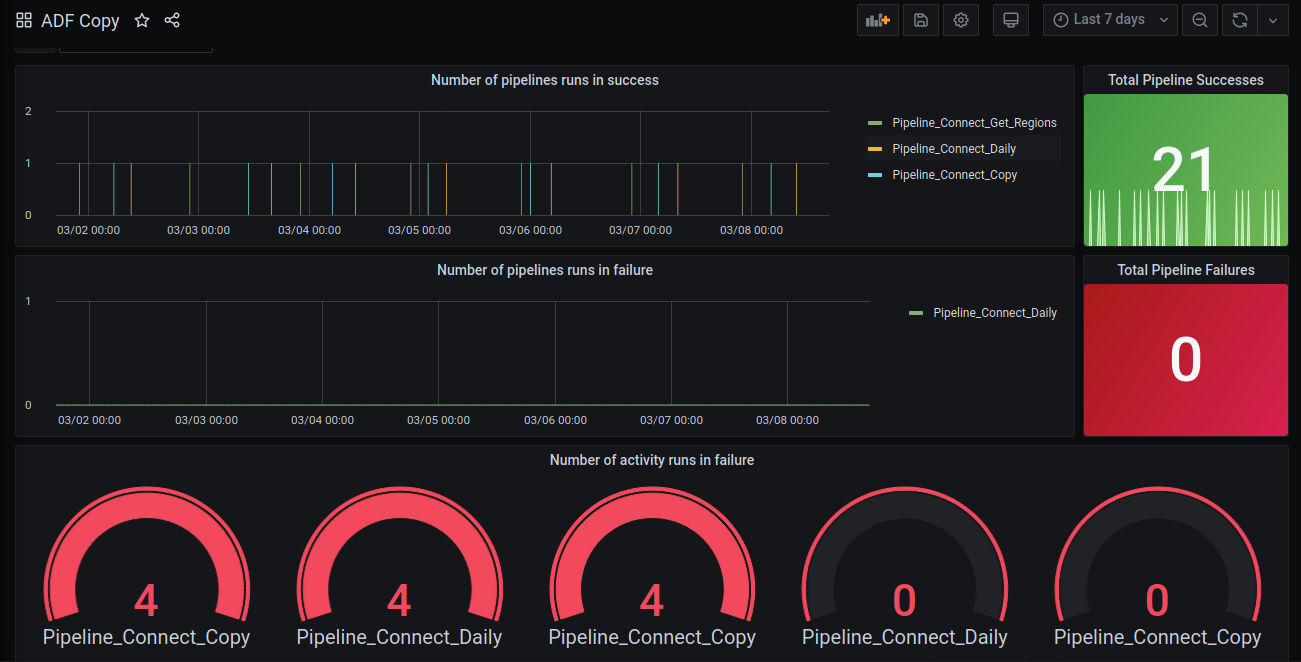Open 'Number of pipelines runs in failure' panel menu

tap(545, 270)
